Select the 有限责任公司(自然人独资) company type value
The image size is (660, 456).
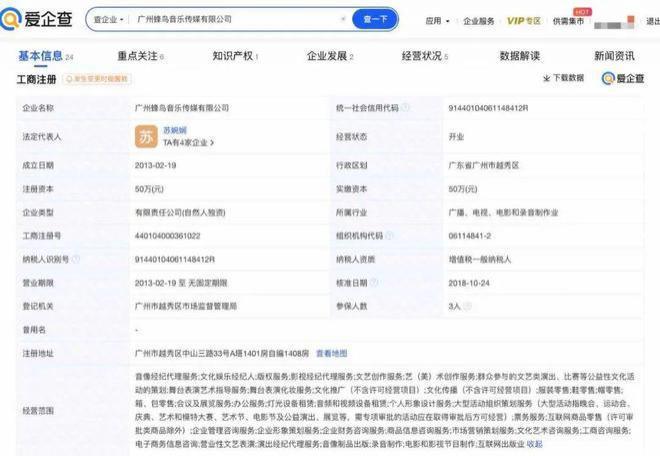point(180,213)
